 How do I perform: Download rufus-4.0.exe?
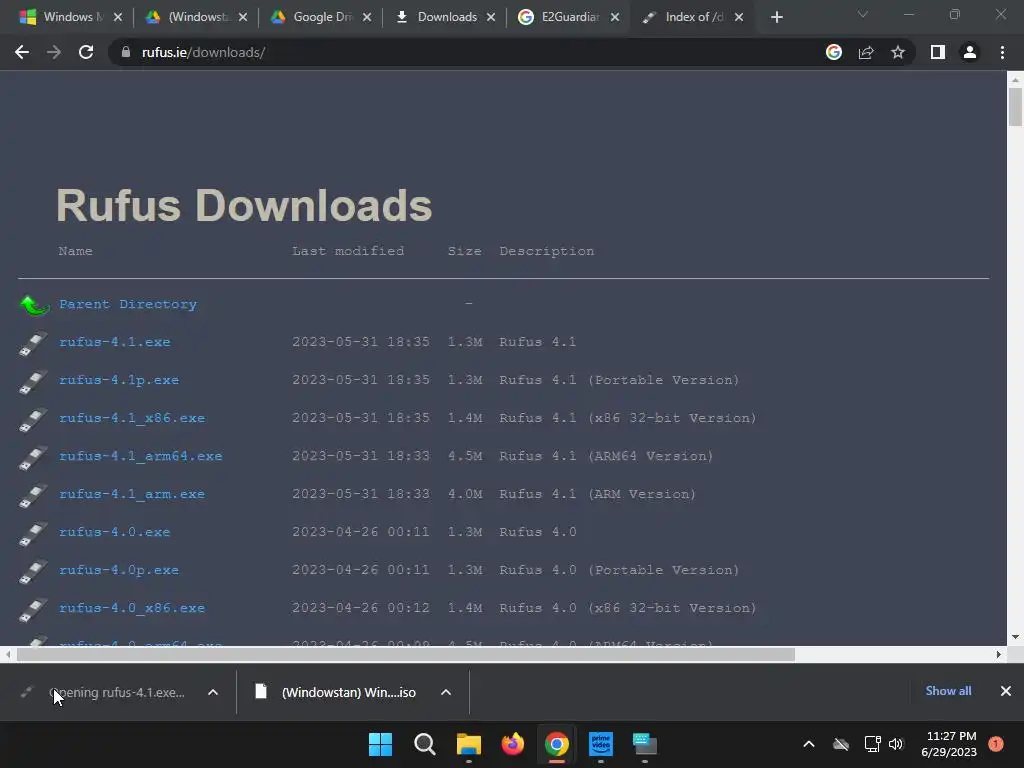114,532
